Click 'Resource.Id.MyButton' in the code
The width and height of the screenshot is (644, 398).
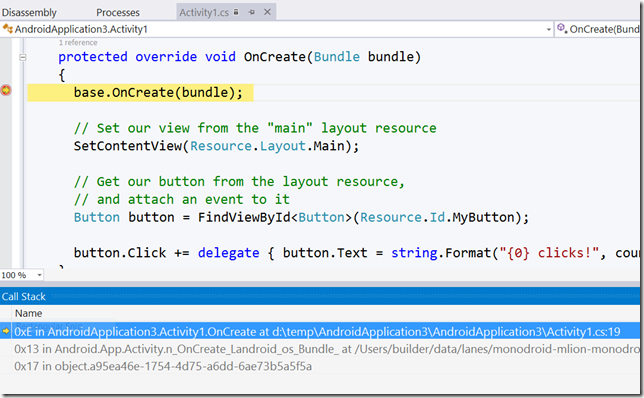pos(437,217)
